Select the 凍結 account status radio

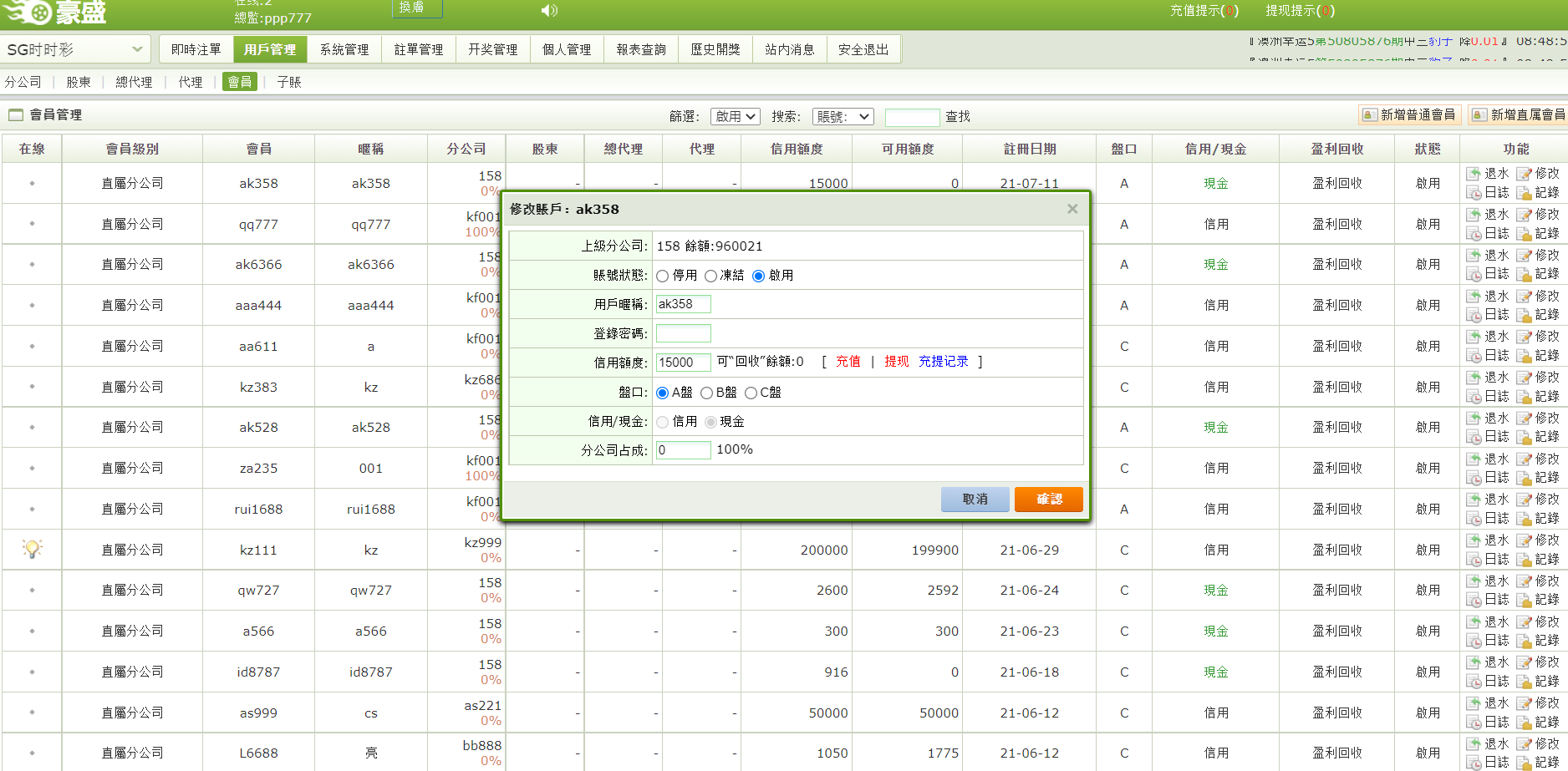click(710, 276)
